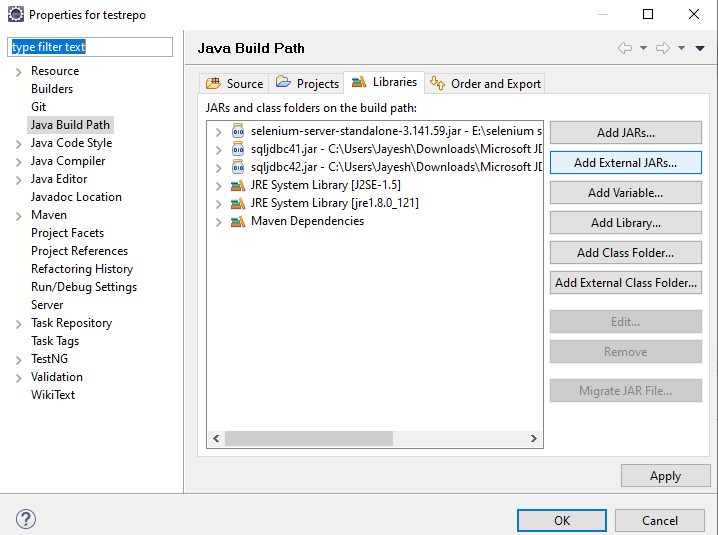
Task: Select Git in the properties tree
Action: click(x=38, y=107)
